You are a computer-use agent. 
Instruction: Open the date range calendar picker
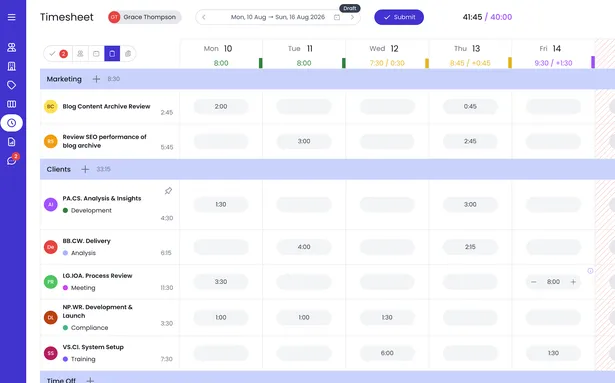coord(337,17)
